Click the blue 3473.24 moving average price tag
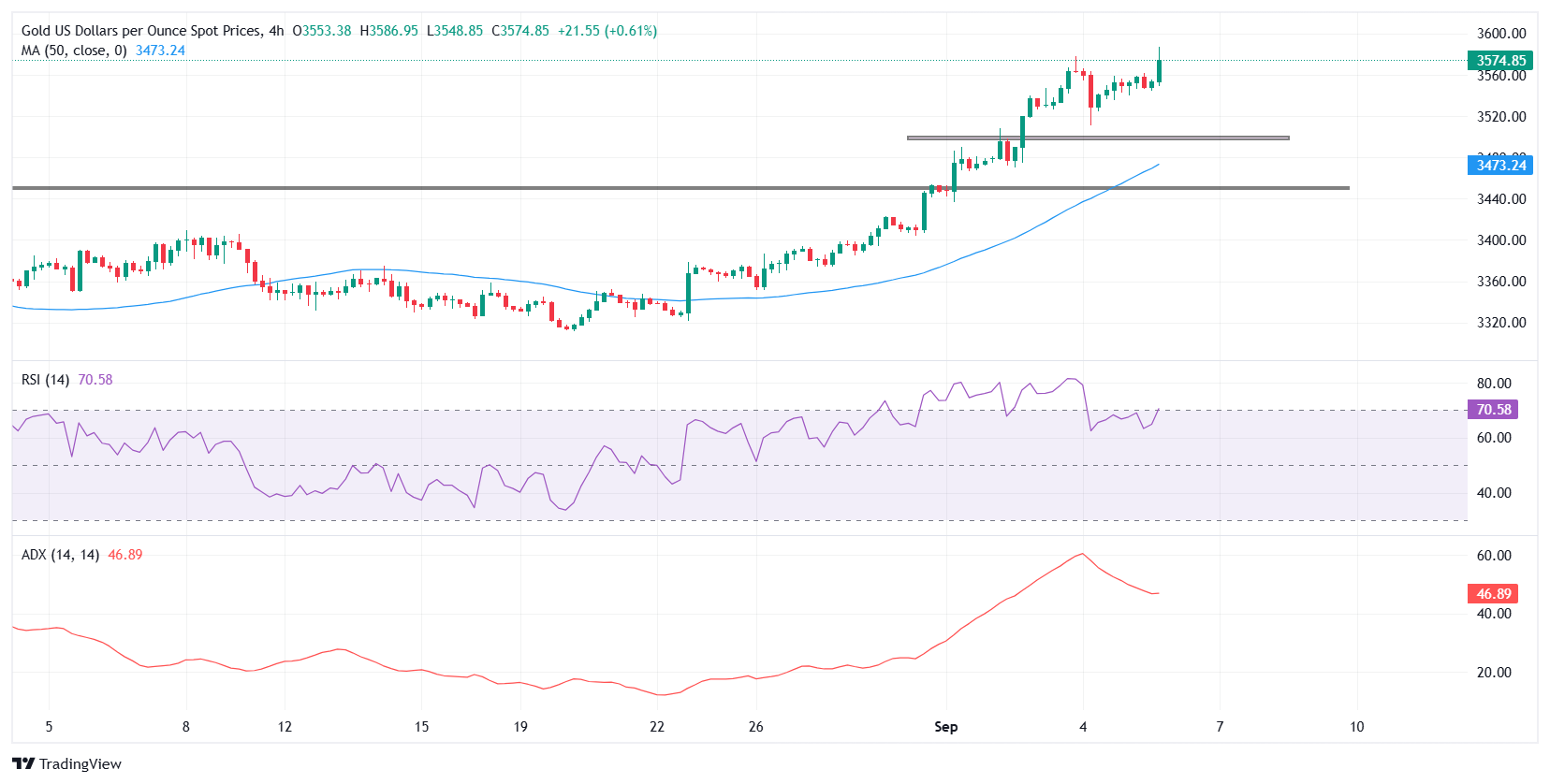This screenshot has width=1550, height=784. 1500,166
